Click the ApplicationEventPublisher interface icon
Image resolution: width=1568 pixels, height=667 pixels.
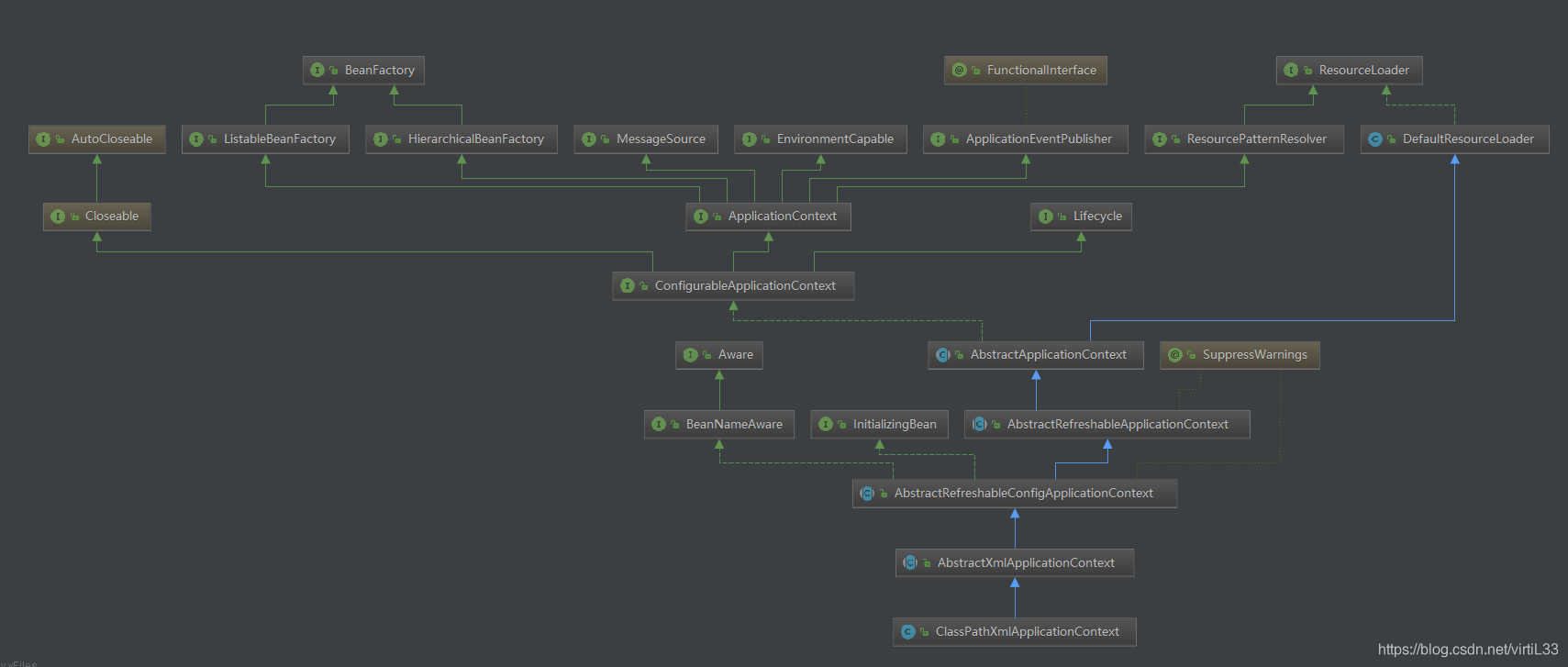pos(938,139)
